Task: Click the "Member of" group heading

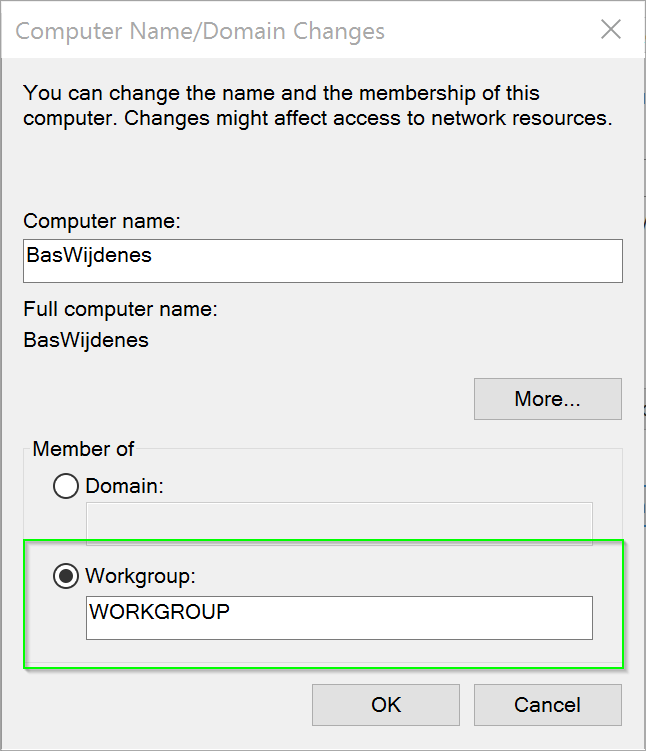Action: 83,449
